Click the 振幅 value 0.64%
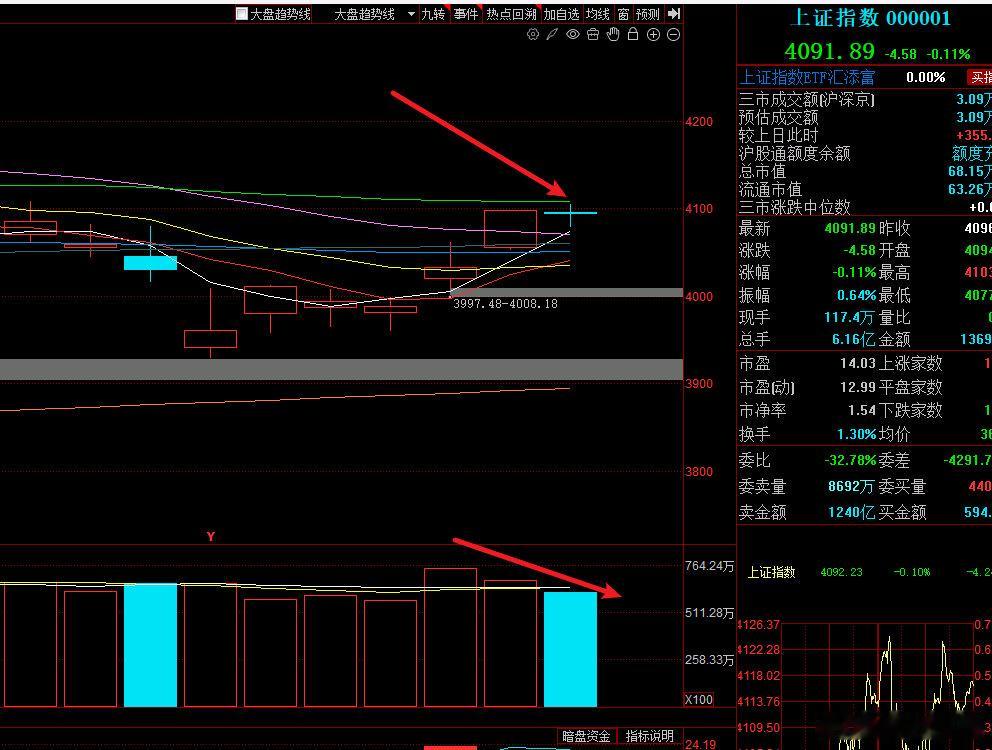Screen dimensions: 992x750 [856, 295]
